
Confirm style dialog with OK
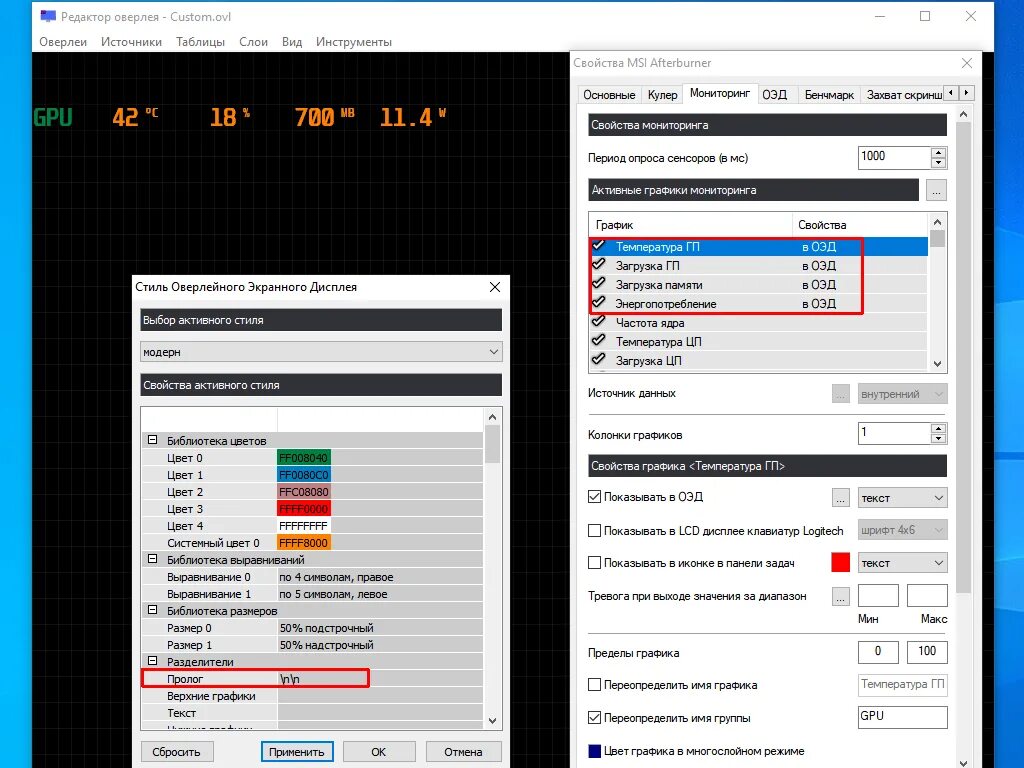tap(379, 752)
